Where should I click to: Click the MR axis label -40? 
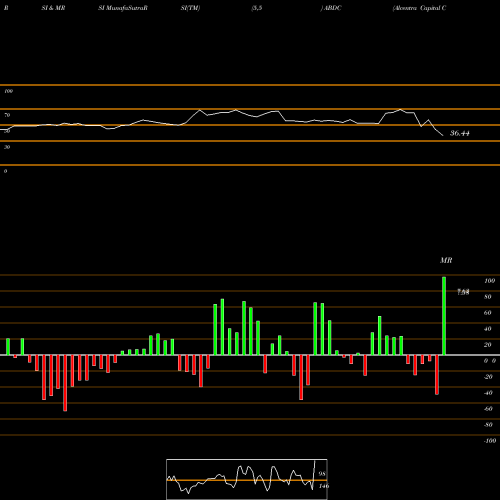[488, 393]
